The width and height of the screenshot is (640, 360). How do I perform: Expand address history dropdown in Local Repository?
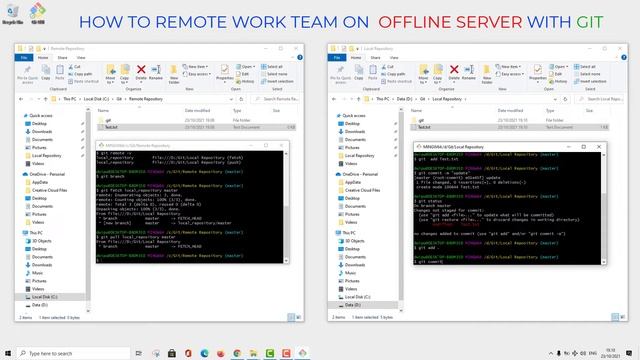(x=555, y=99)
